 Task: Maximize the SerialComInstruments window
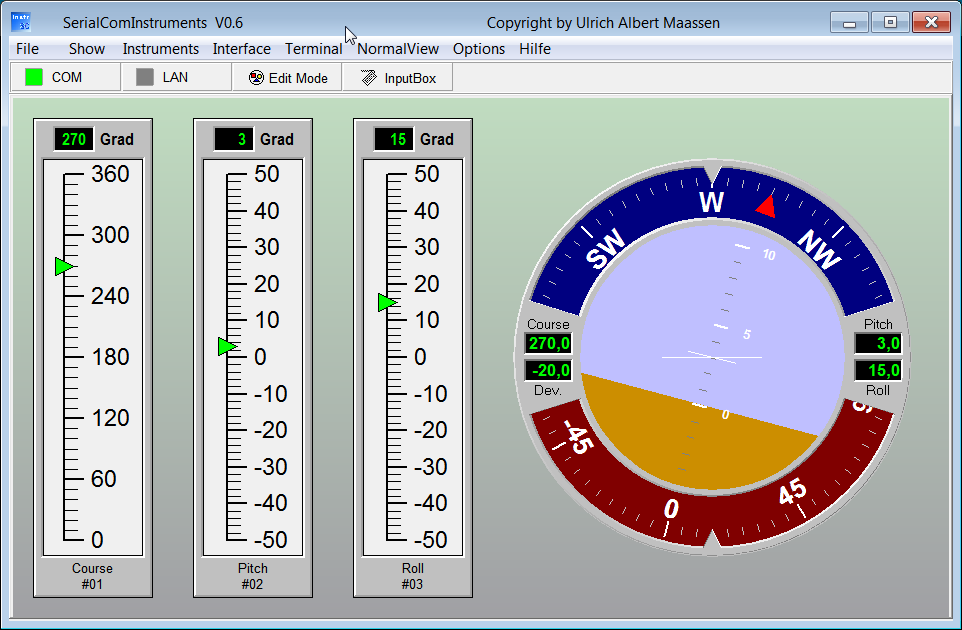click(x=890, y=23)
